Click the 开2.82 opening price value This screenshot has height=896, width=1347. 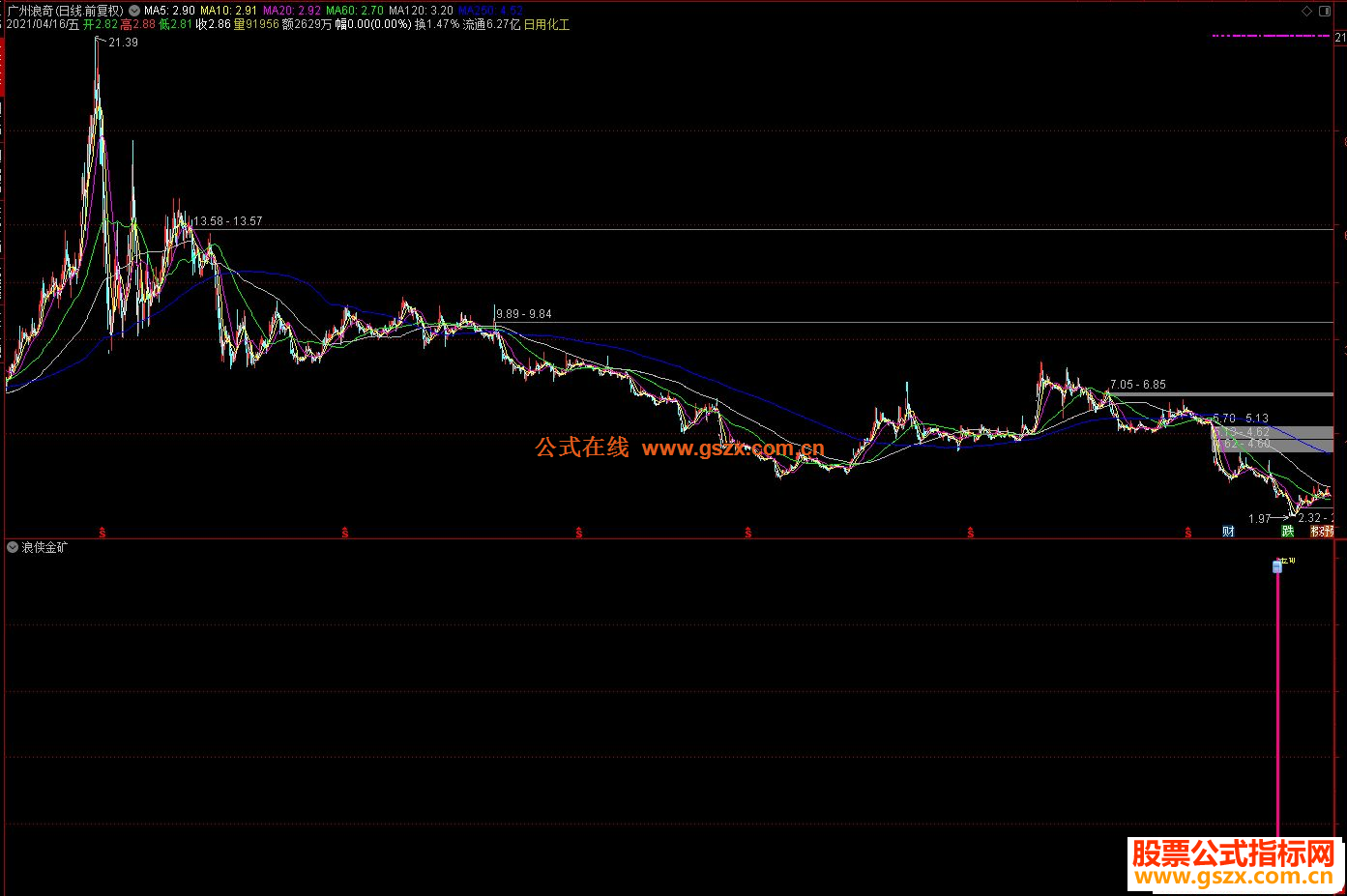(101, 25)
